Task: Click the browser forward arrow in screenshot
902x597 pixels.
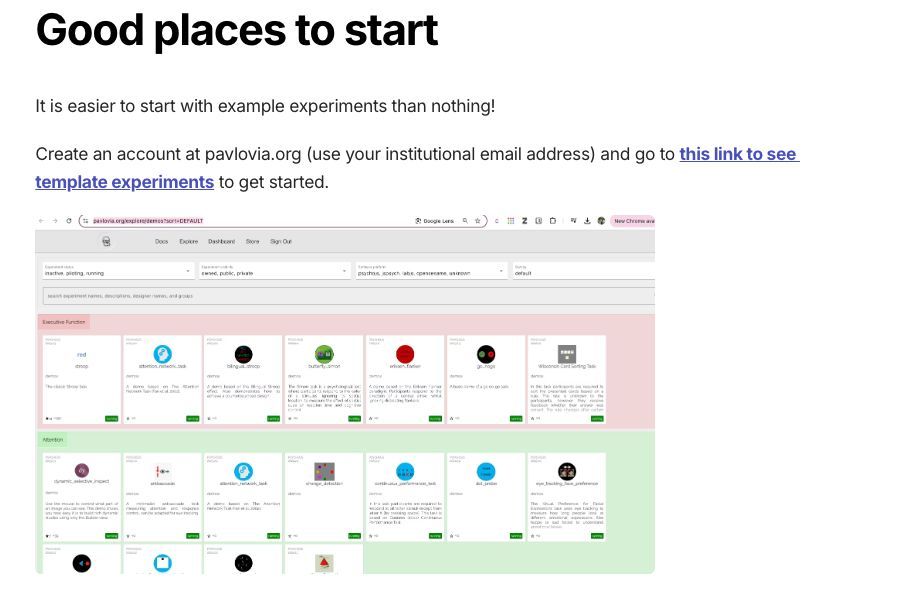Action: coord(55,221)
